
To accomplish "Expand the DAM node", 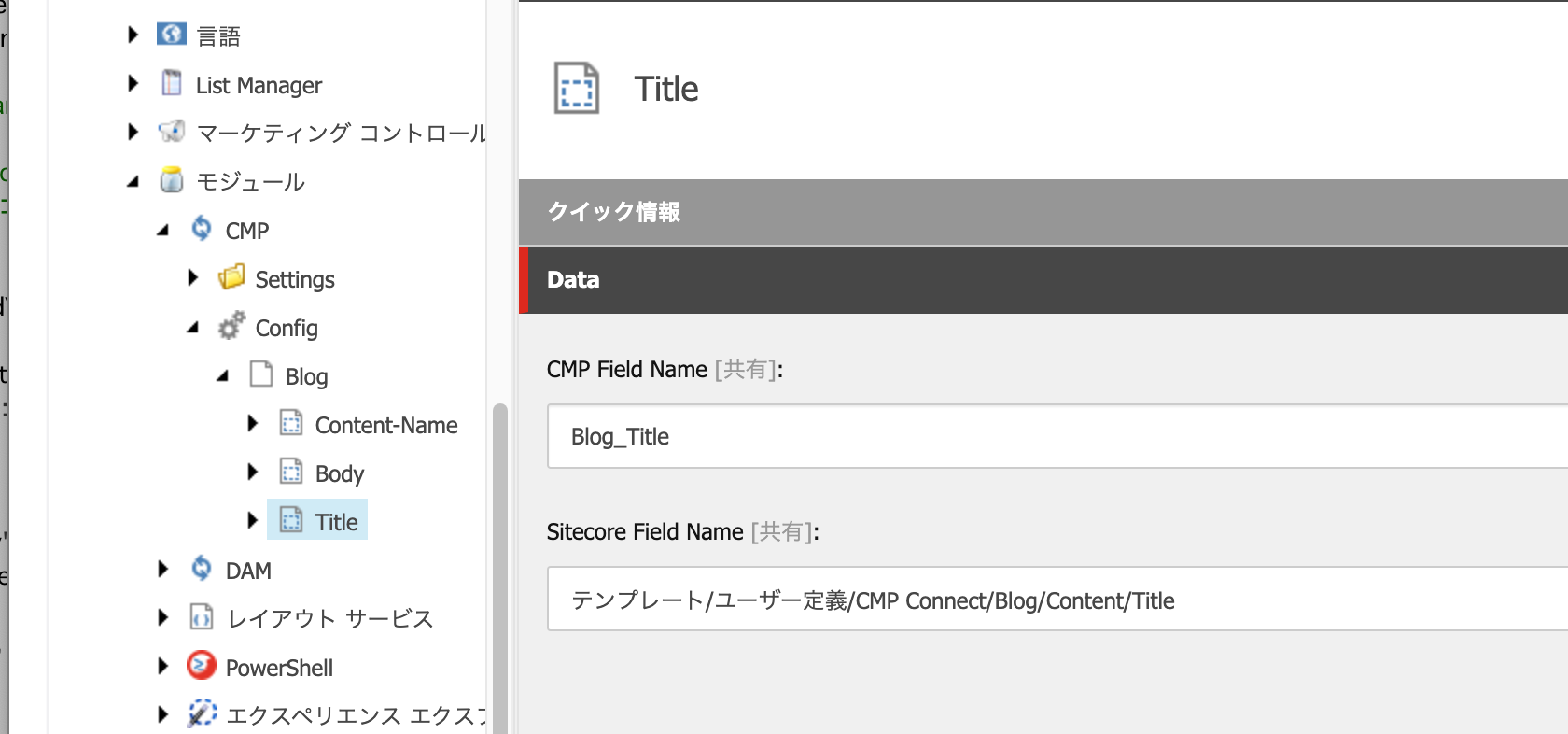I will point(162,569).
